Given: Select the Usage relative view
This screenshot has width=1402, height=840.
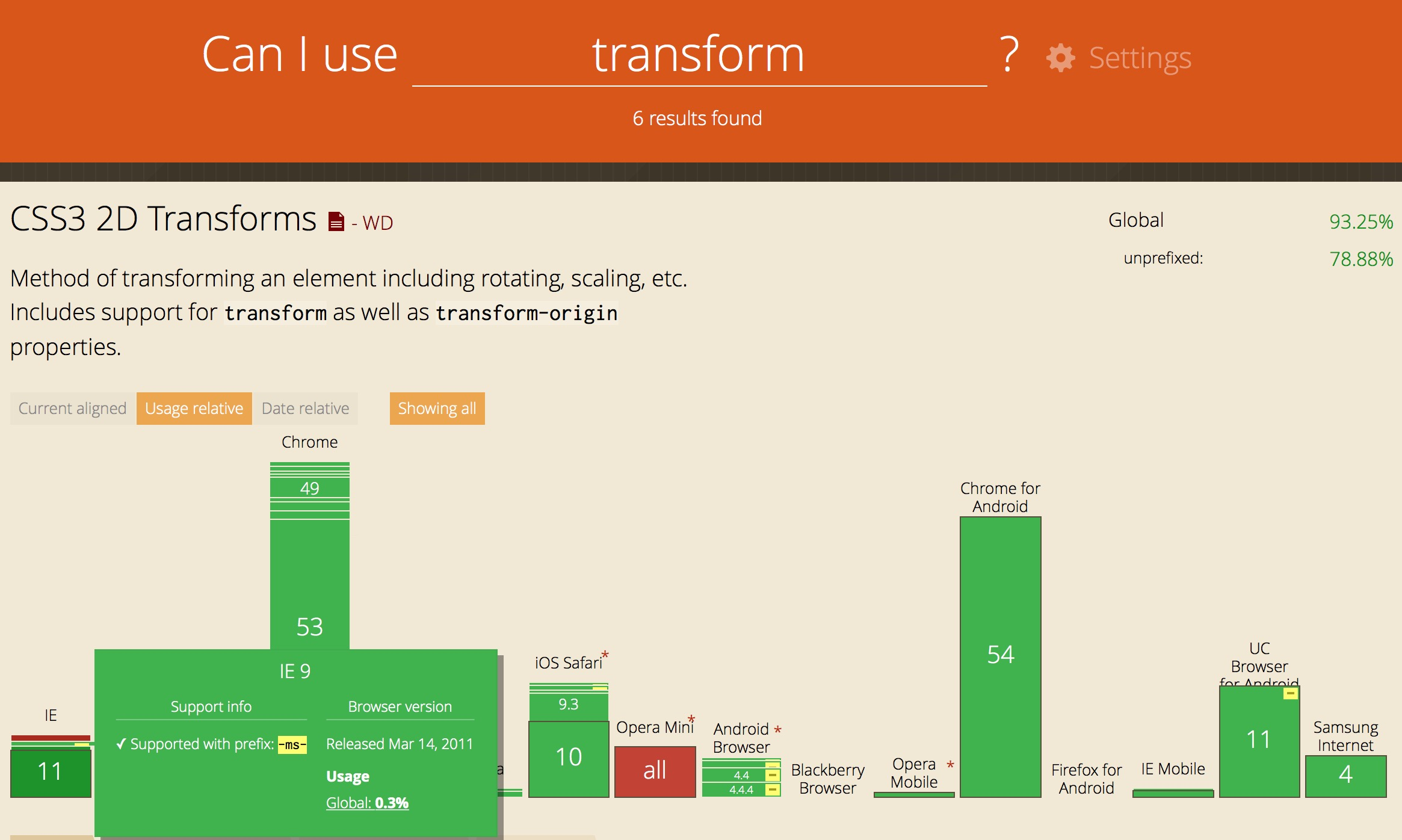Looking at the screenshot, I should (x=194, y=409).
